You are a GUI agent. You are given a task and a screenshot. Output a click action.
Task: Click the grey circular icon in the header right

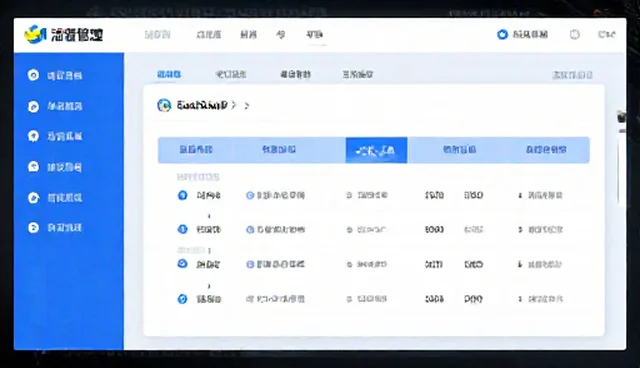tap(575, 35)
